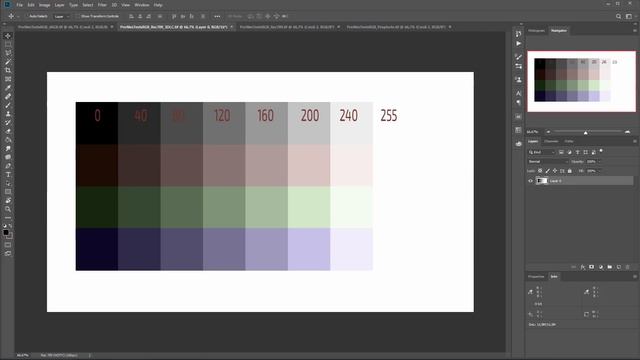
Task: Open the layer filter Kind dropdown
Action: 542,152
